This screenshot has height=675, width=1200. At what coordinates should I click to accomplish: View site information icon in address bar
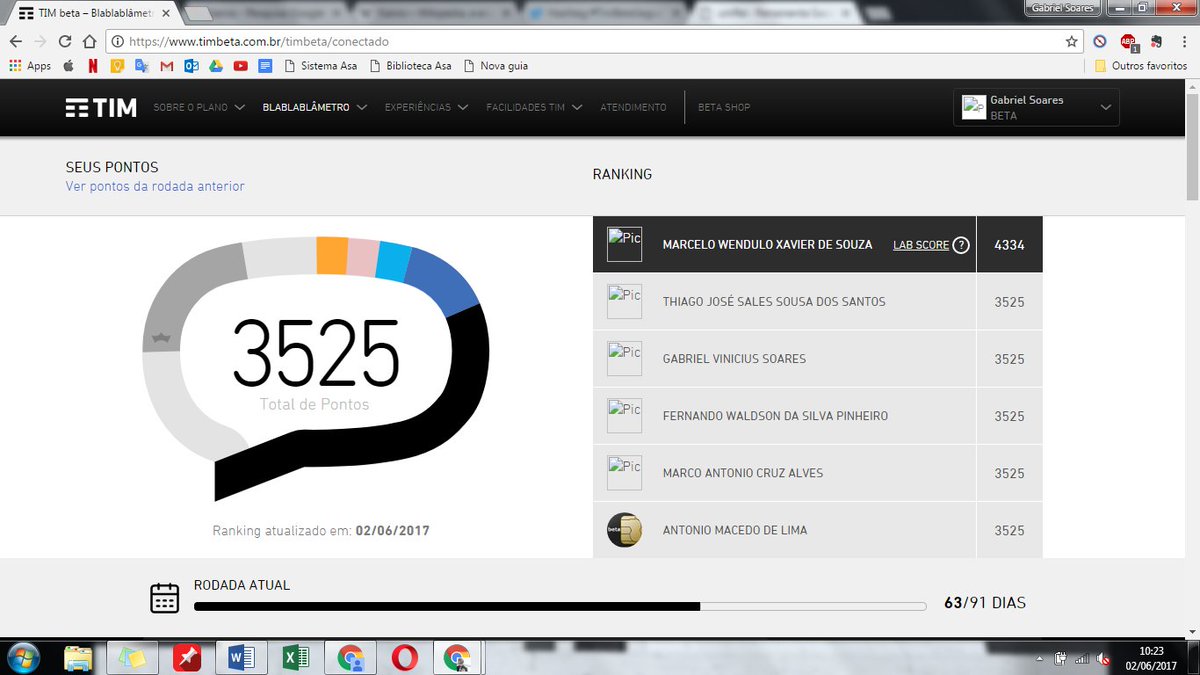(118, 42)
